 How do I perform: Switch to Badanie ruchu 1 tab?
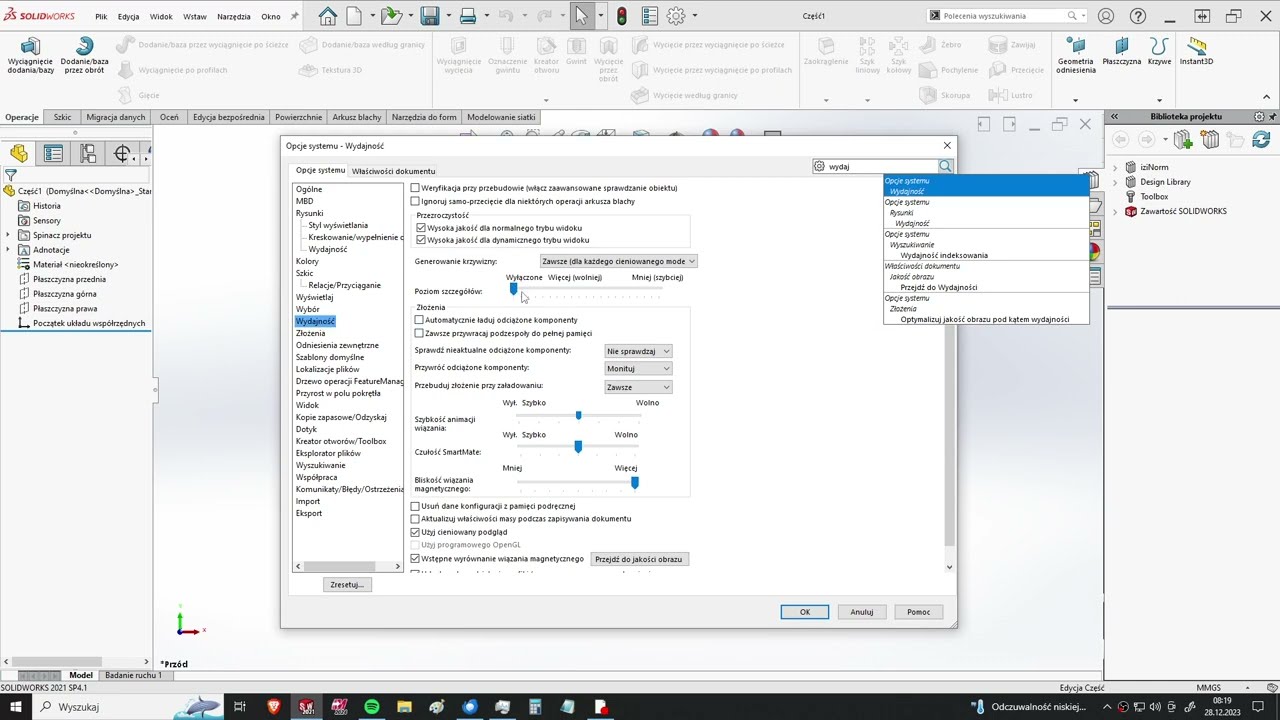[133, 675]
